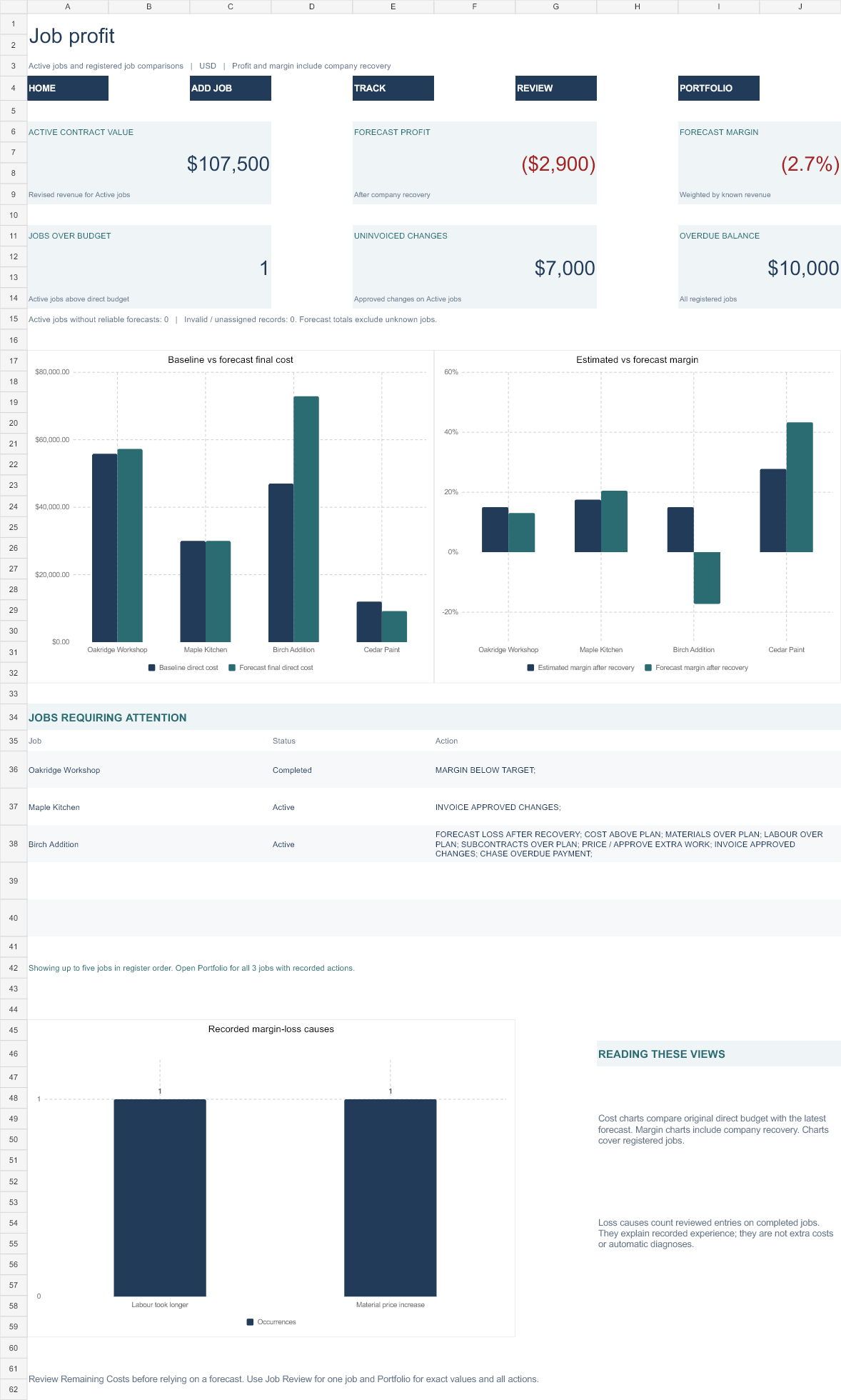Select the $7,000 uninvoiced changes value

pyautogui.click(x=565, y=269)
